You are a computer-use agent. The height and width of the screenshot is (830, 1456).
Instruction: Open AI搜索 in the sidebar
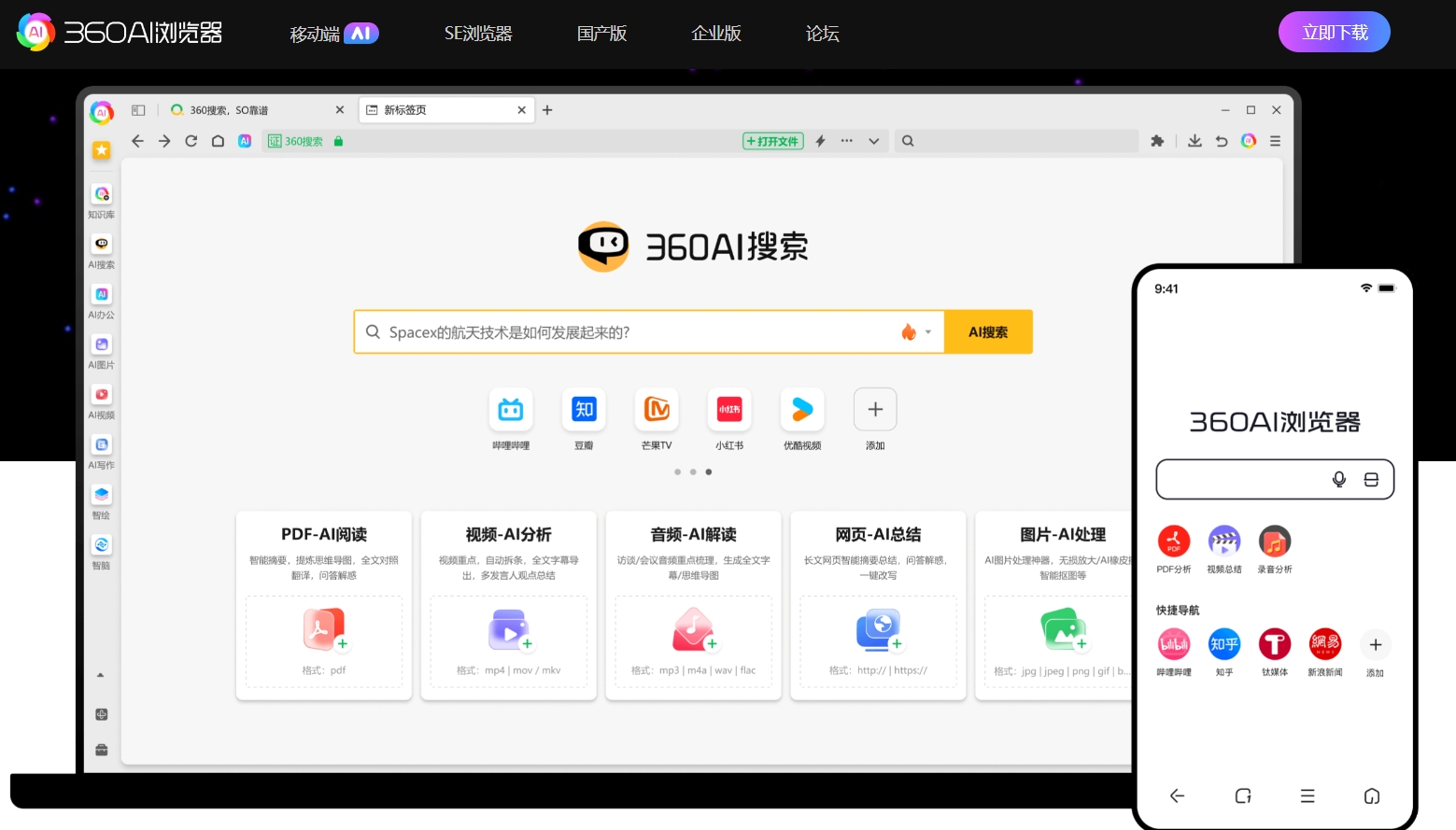click(102, 251)
